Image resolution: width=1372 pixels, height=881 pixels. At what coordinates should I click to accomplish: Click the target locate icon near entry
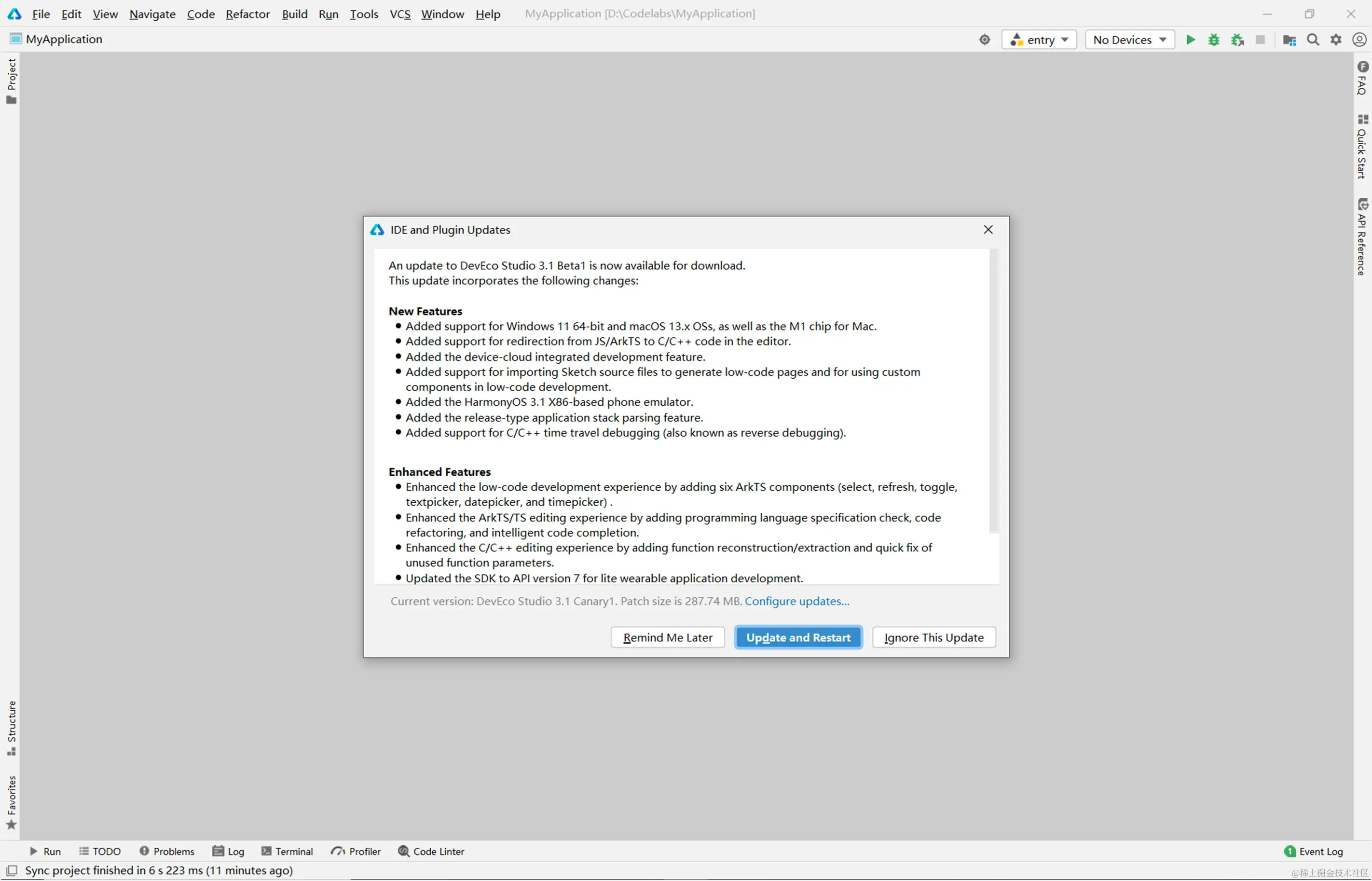click(x=984, y=40)
